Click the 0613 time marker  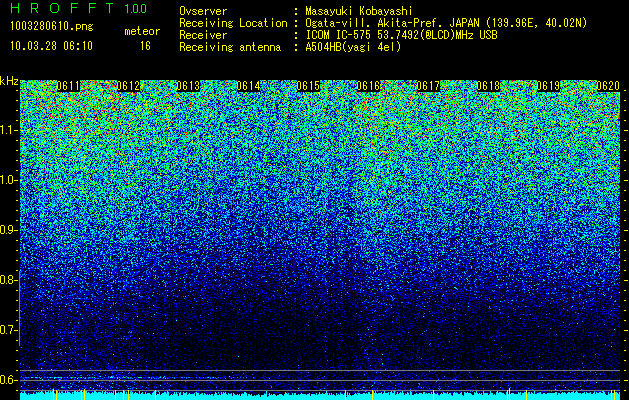[188, 86]
